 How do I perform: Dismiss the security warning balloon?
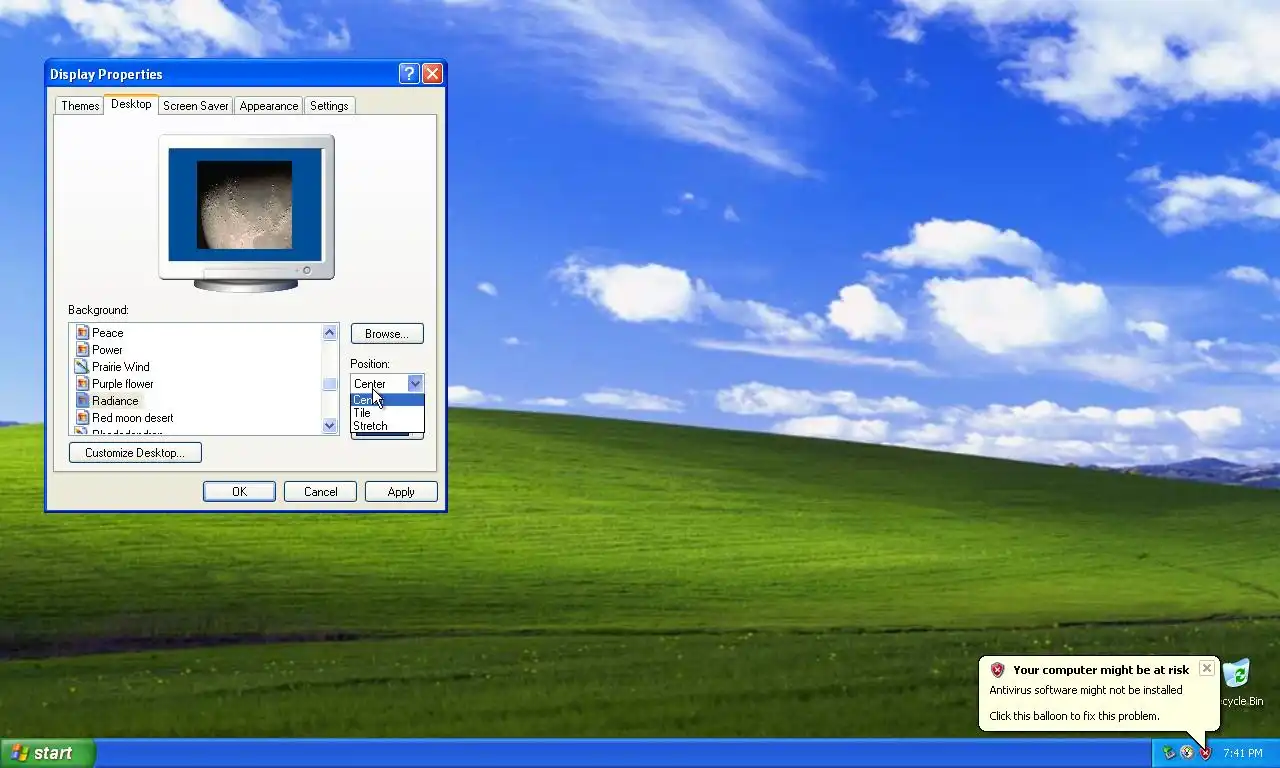pos(1207,668)
